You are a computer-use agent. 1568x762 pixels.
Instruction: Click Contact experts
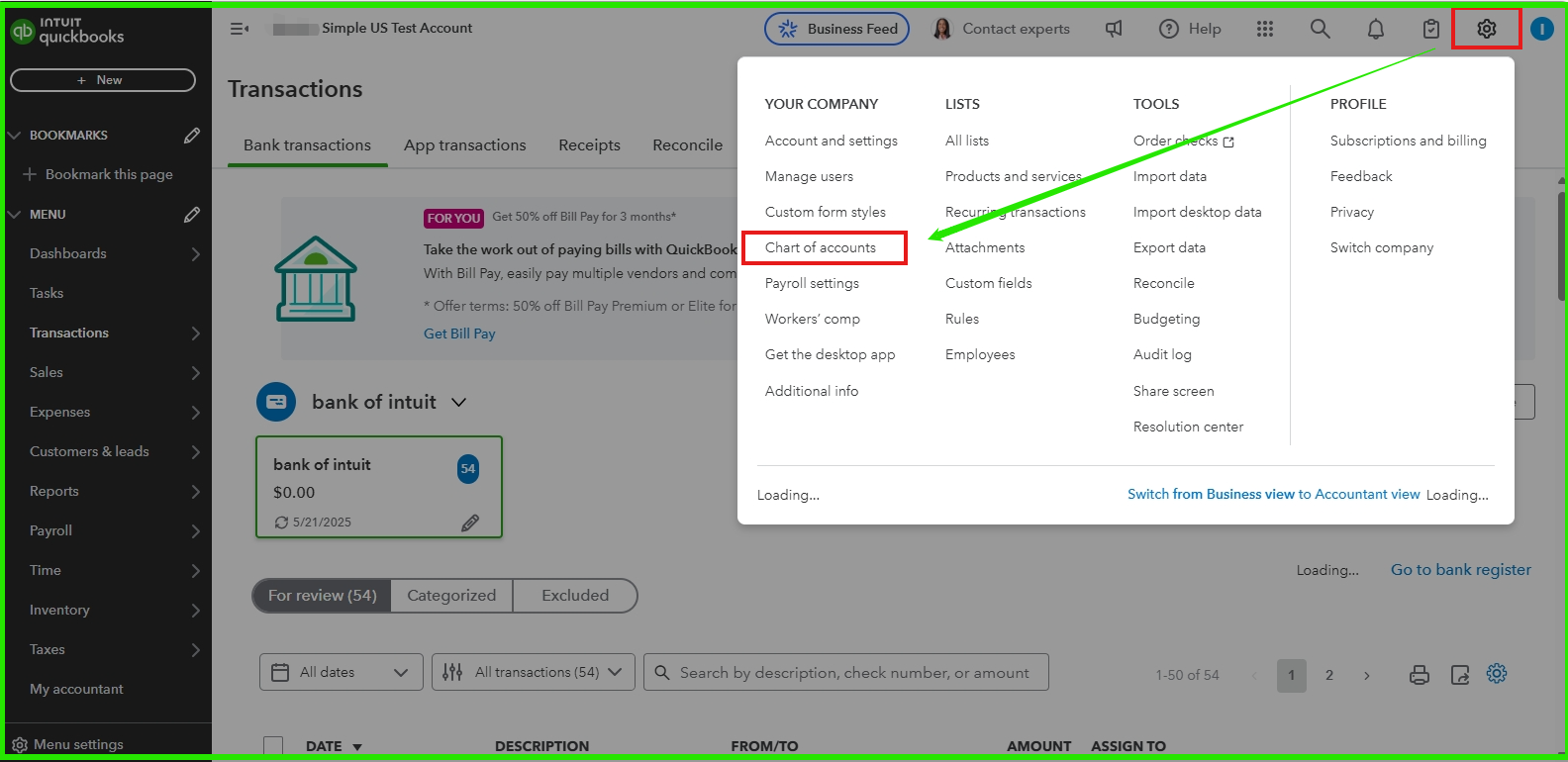[x=1002, y=29]
